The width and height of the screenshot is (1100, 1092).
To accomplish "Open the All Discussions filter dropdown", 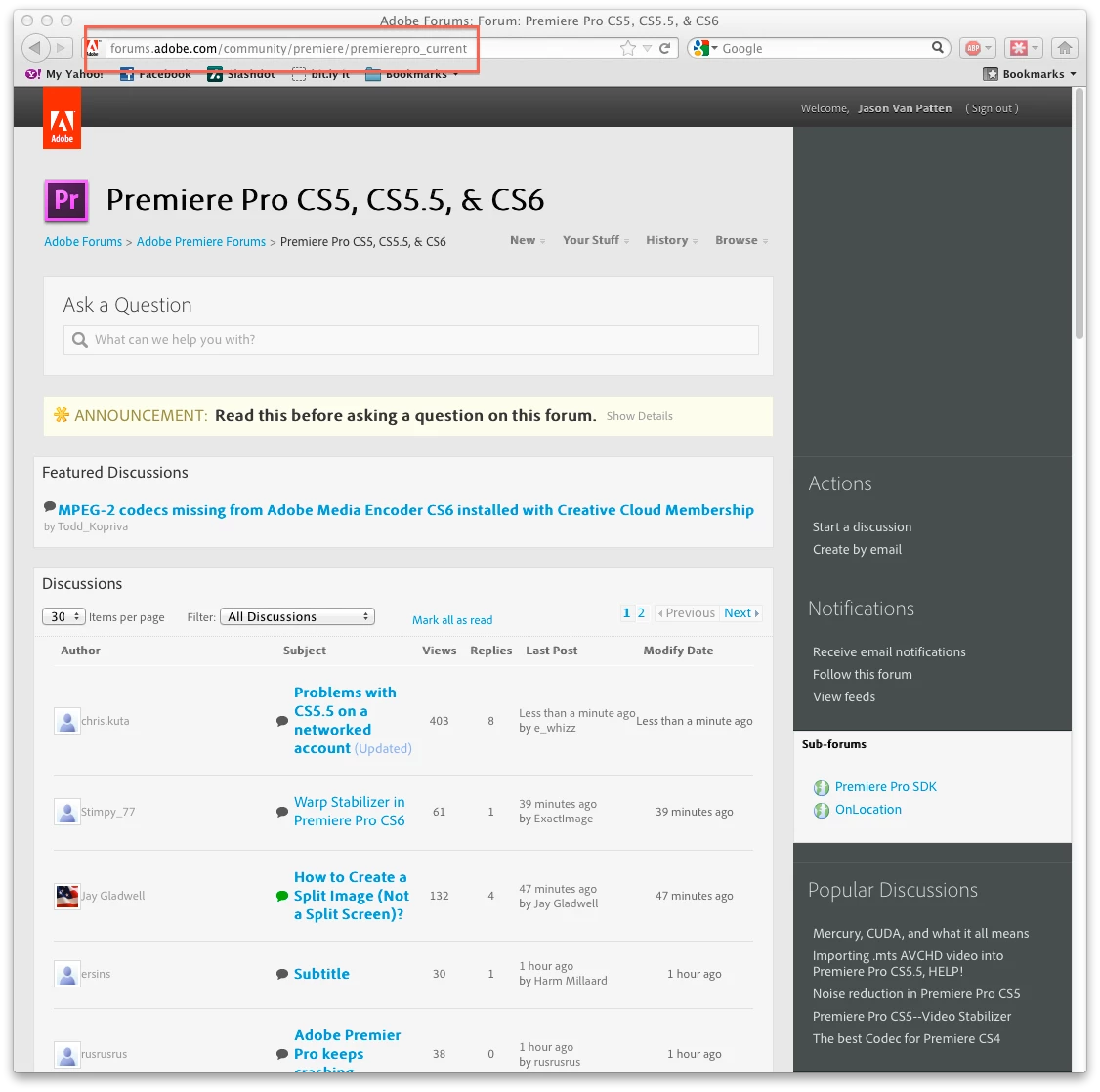I will point(297,617).
